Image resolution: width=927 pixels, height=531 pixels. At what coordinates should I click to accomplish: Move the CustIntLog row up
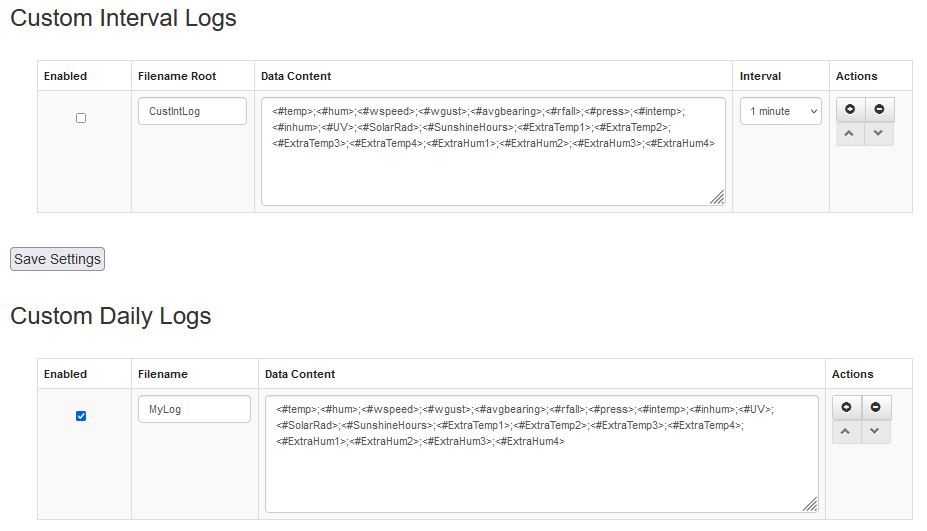pyautogui.click(x=850, y=134)
